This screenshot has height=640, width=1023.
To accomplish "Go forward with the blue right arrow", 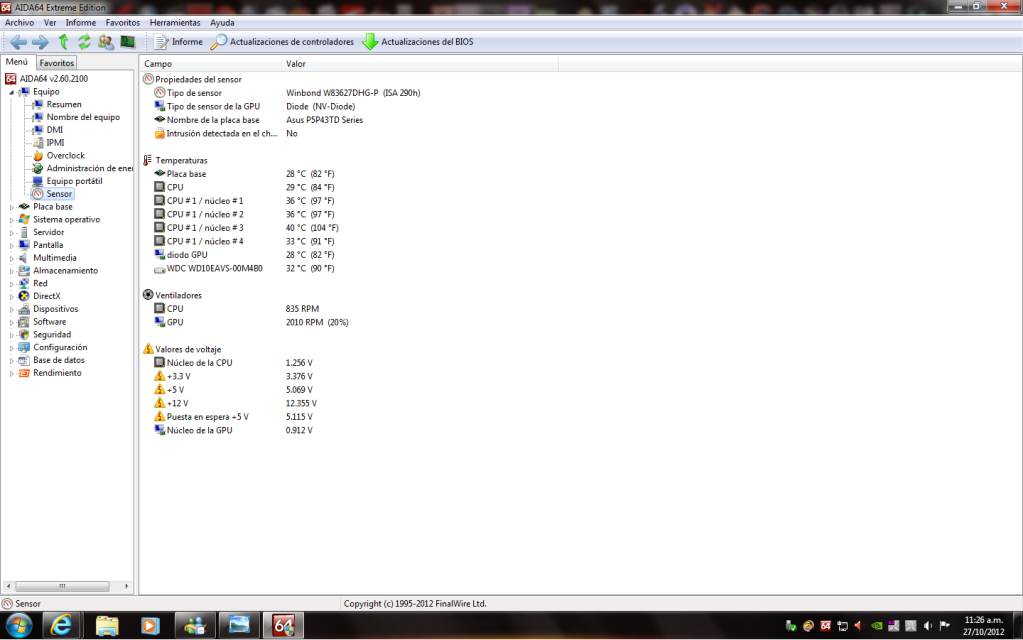I will [40, 42].
